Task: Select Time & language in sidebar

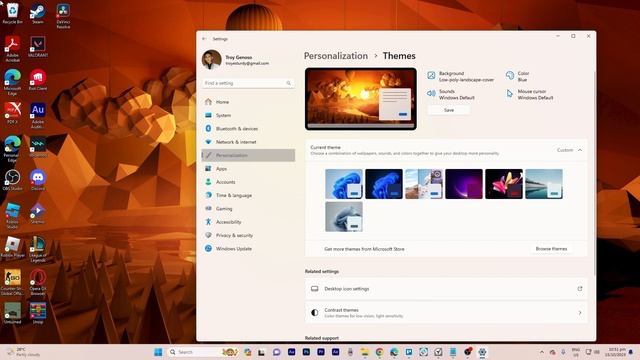Action: (248, 196)
